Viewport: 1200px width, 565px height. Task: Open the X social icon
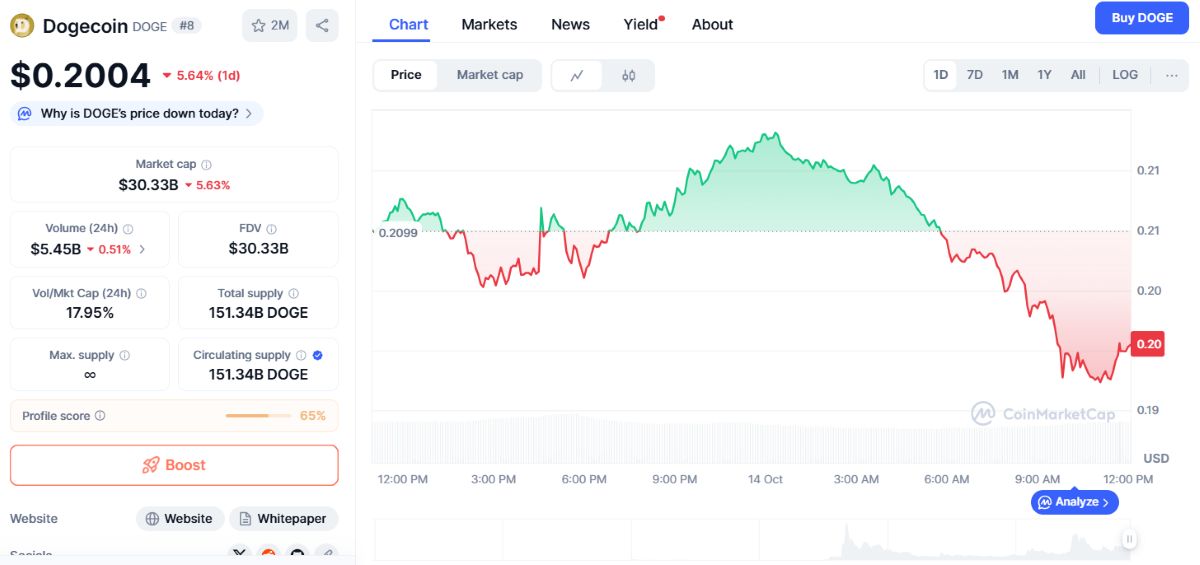(239, 553)
